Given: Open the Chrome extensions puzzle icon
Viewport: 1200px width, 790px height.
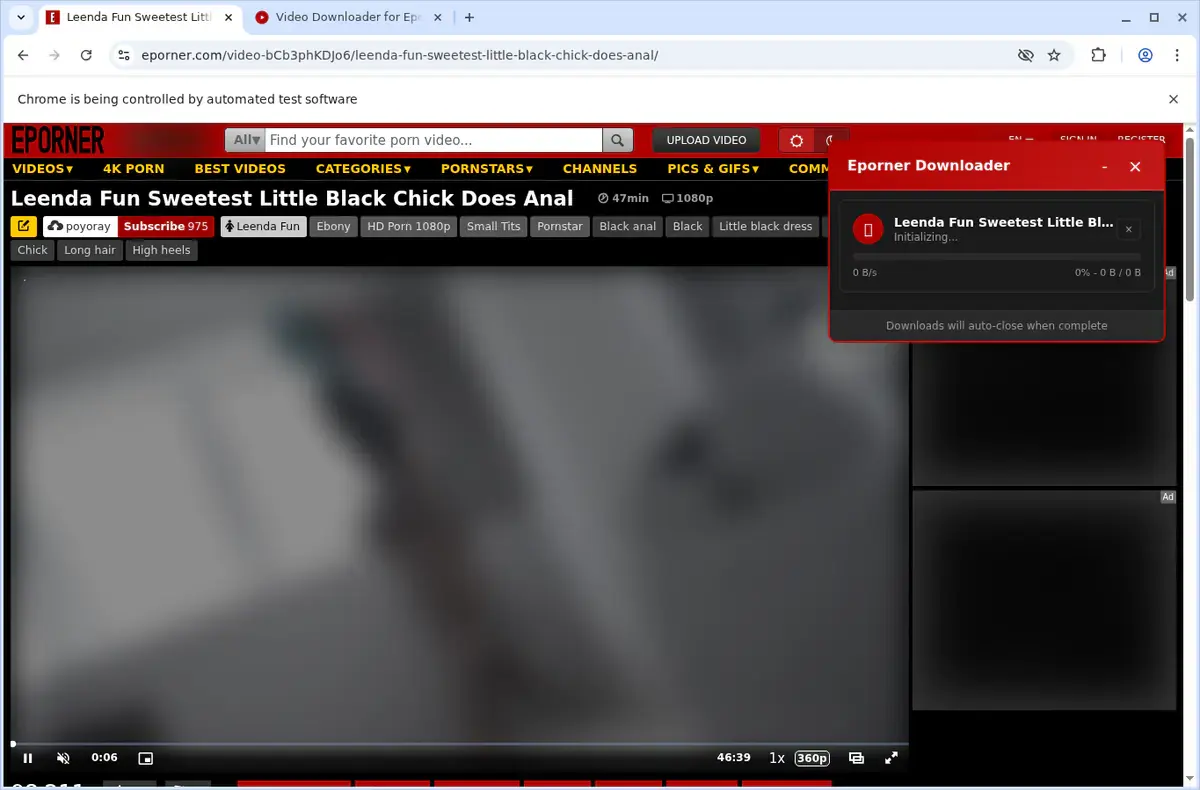Looking at the screenshot, I should point(1098,56).
